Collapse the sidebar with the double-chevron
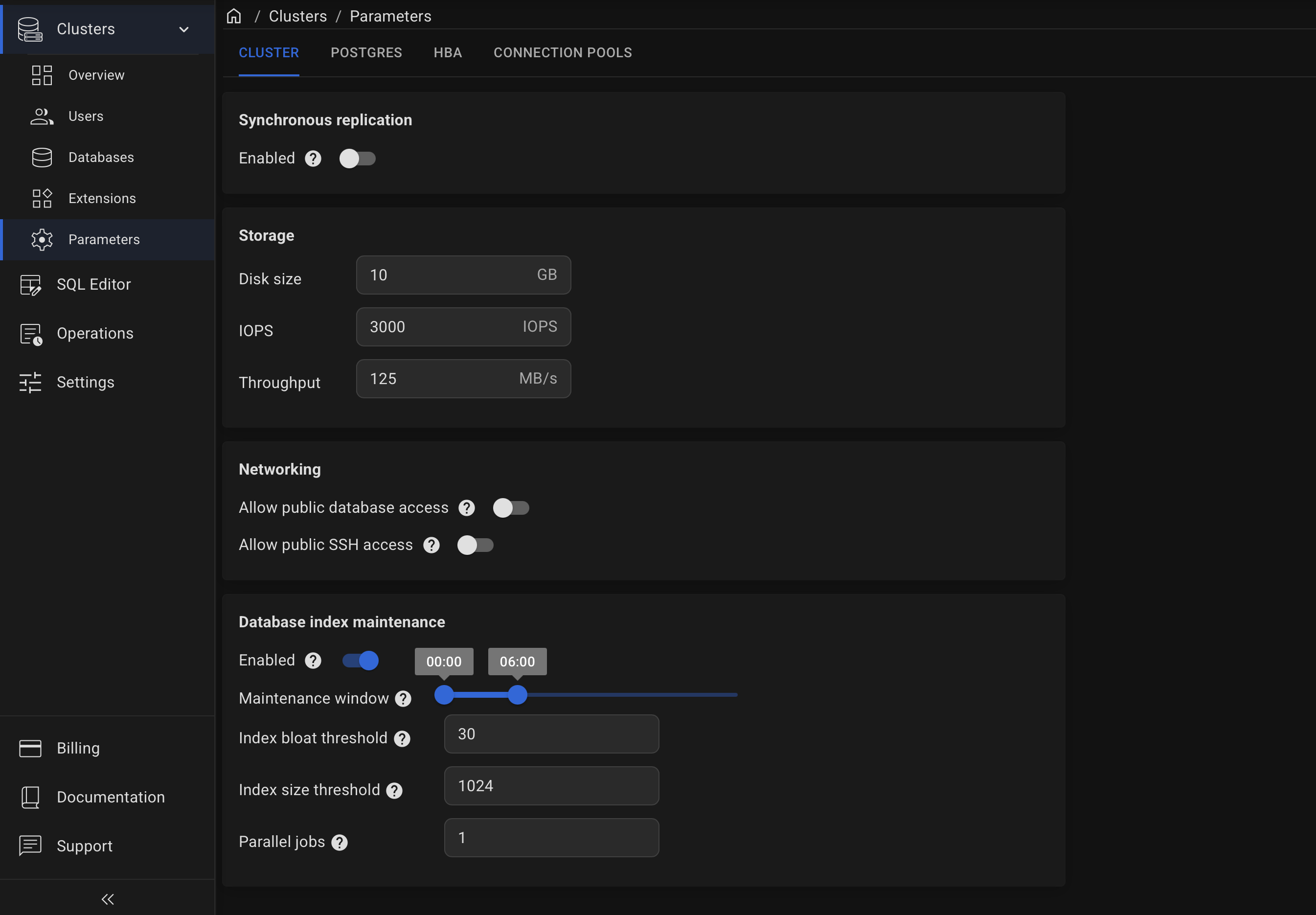Image resolution: width=1316 pixels, height=915 pixels. [108, 899]
